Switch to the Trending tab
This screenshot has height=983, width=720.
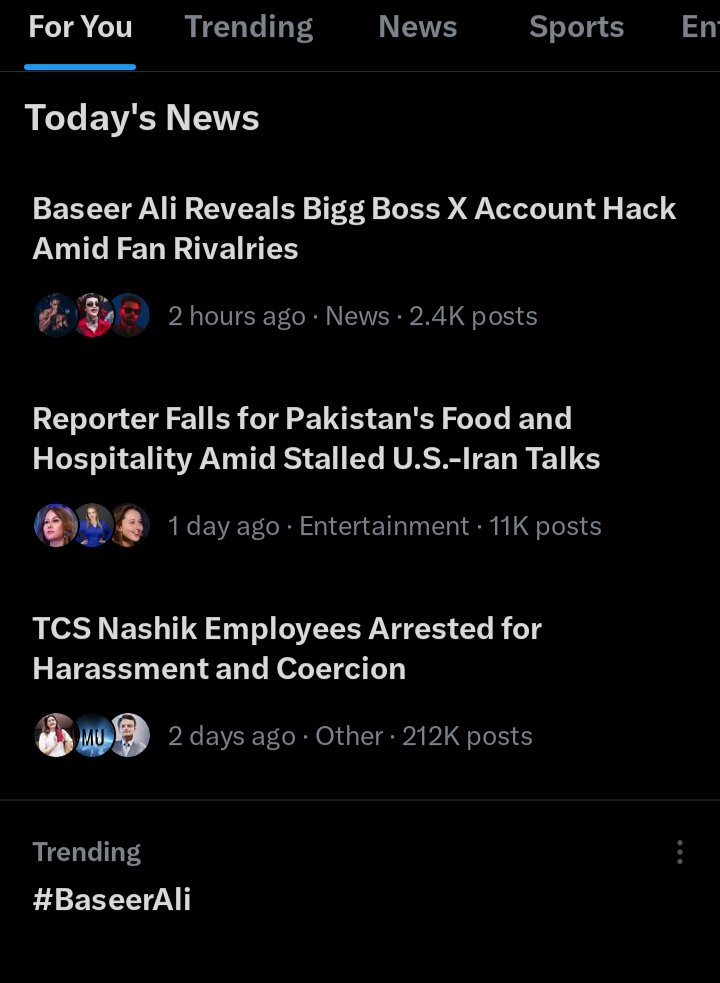pos(249,27)
